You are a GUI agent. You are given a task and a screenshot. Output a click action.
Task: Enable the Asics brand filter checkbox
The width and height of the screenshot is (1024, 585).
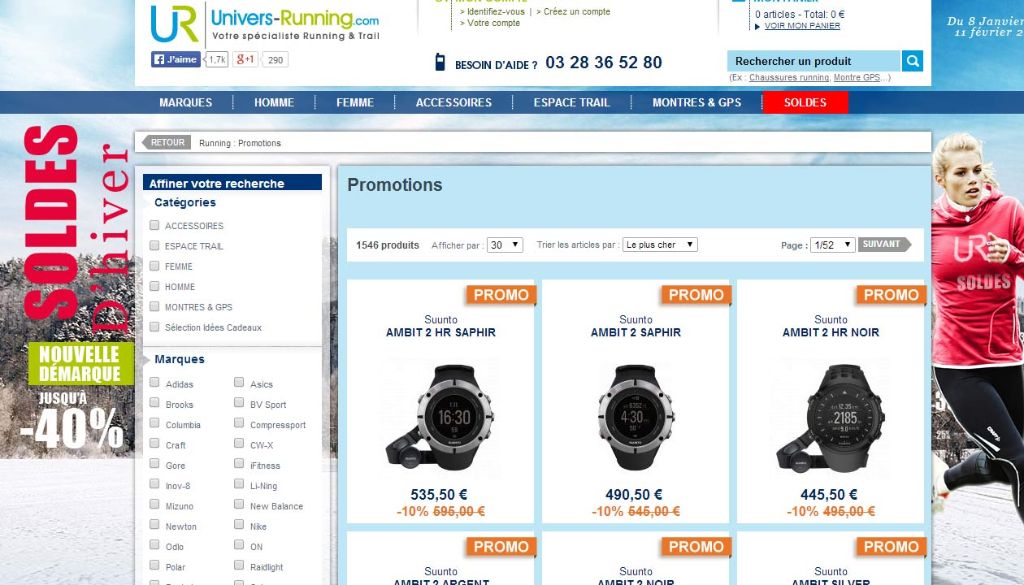[x=239, y=383]
